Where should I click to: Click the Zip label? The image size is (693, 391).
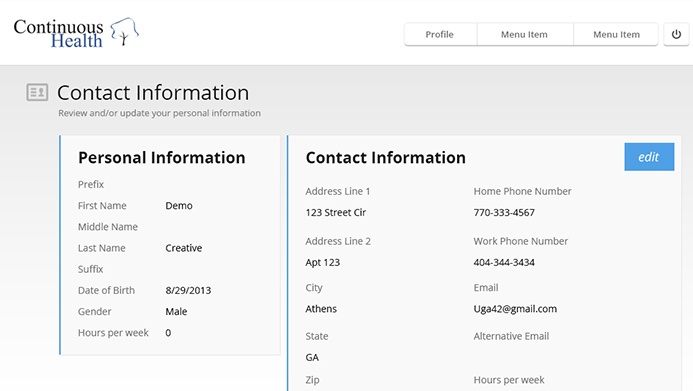(x=312, y=380)
